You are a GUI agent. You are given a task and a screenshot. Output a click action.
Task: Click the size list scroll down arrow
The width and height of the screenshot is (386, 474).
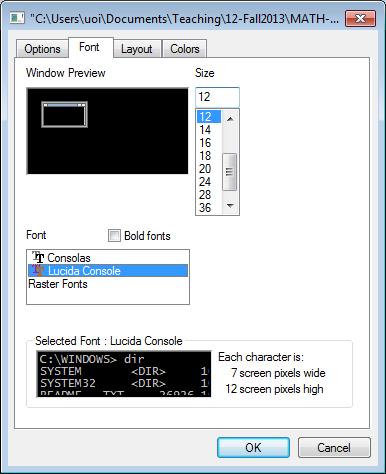pos(230,206)
